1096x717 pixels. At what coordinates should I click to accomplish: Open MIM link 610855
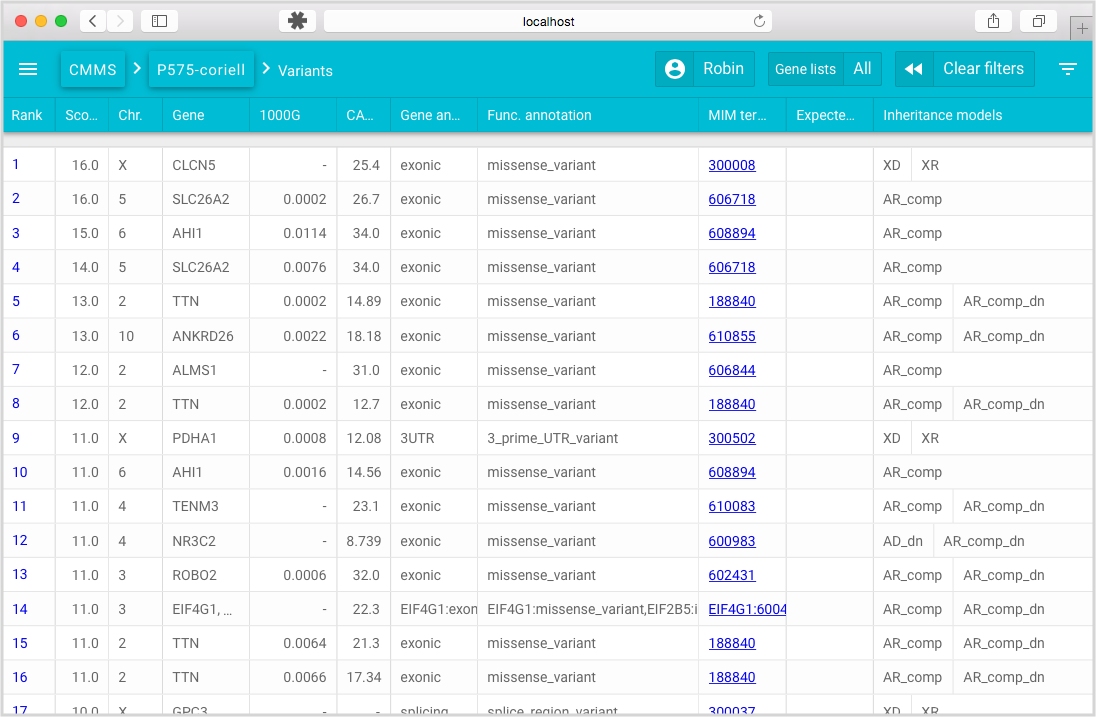coord(732,336)
